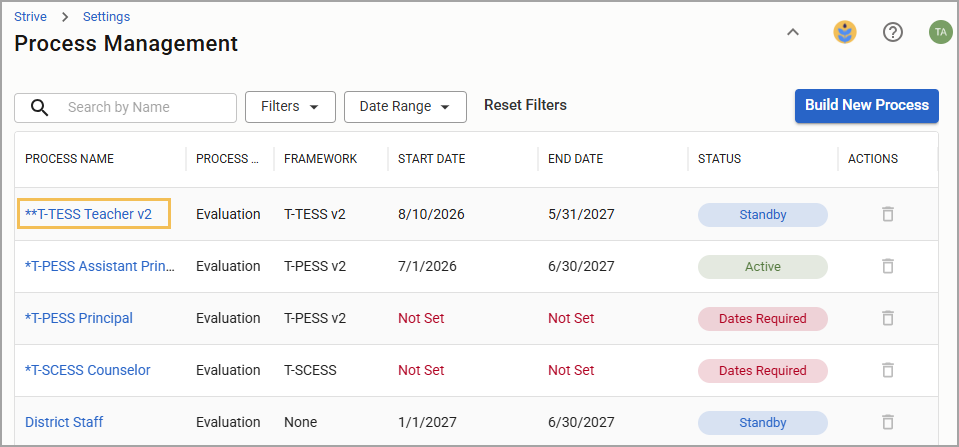Click end date 5/31/2027
Screen dimensions: 959x447
tap(581, 214)
